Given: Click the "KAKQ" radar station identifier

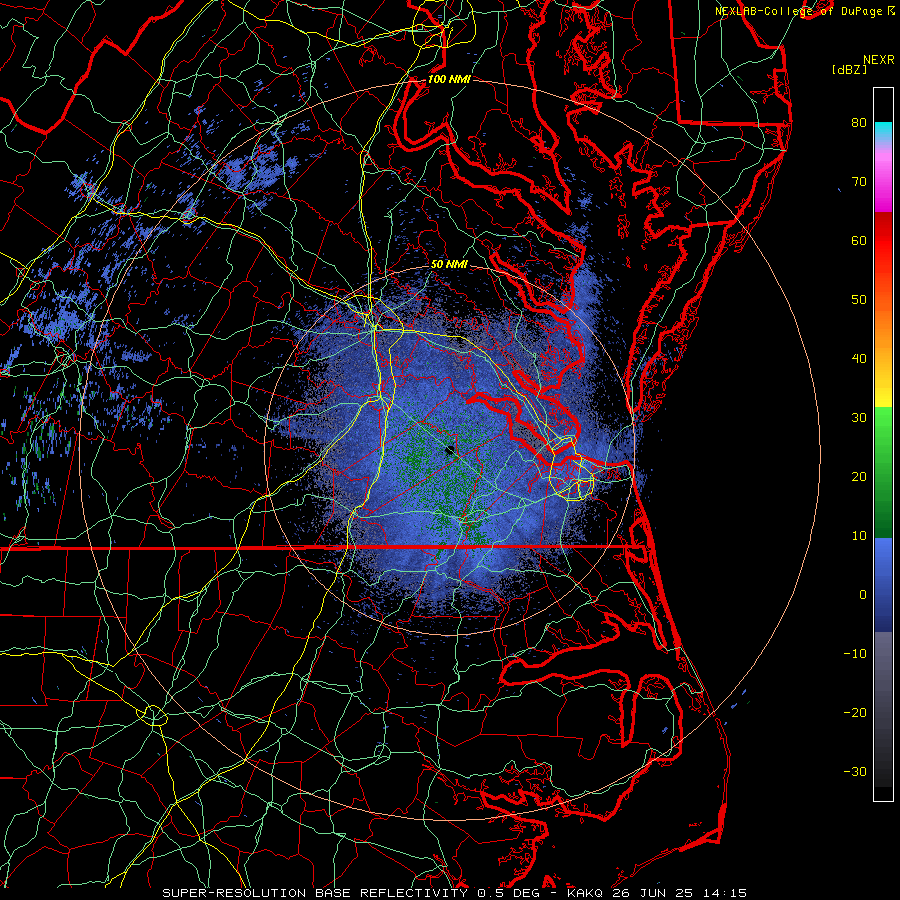Looking at the screenshot, I should [586, 893].
